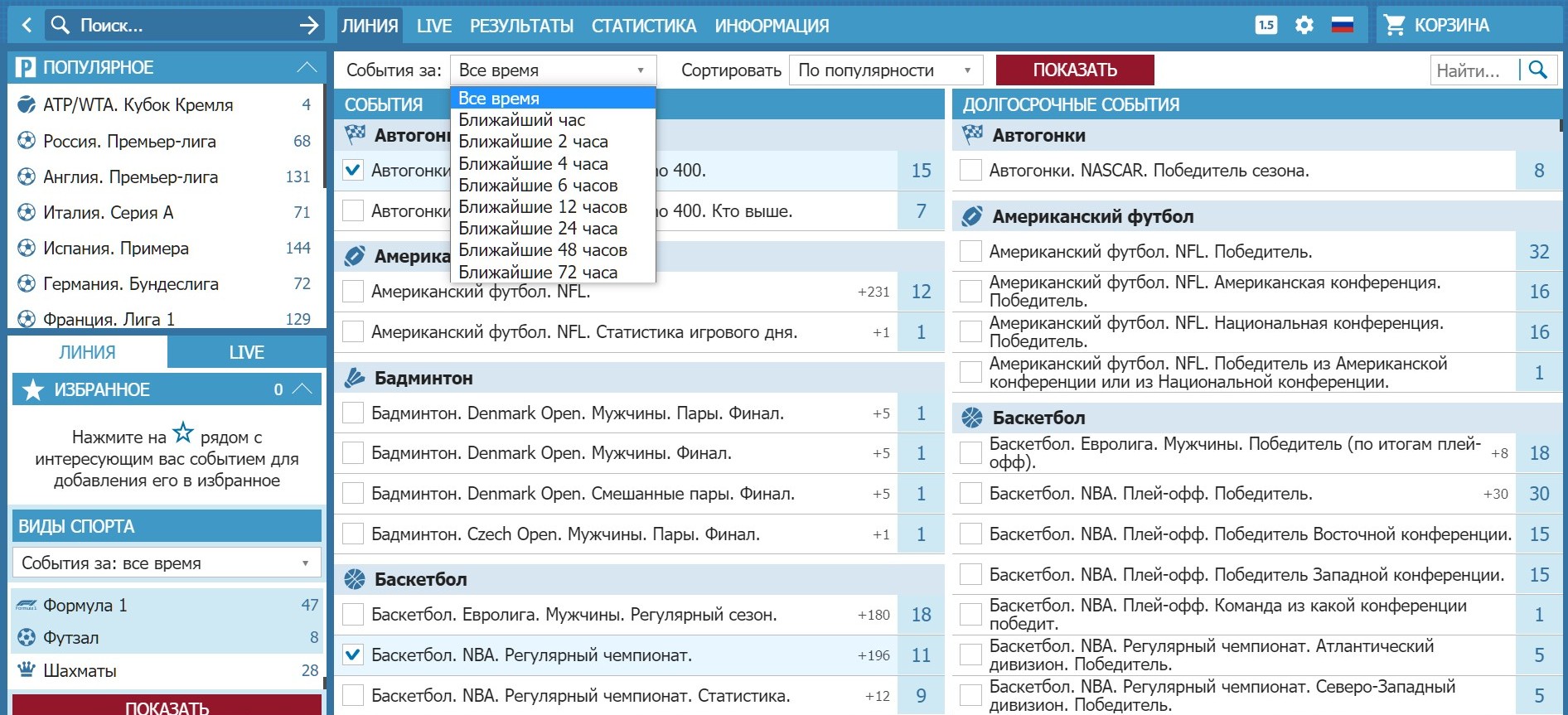The height and width of the screenshot is (715, 1568).
Task: Open settings gear icon
Action: (1304, 25)
